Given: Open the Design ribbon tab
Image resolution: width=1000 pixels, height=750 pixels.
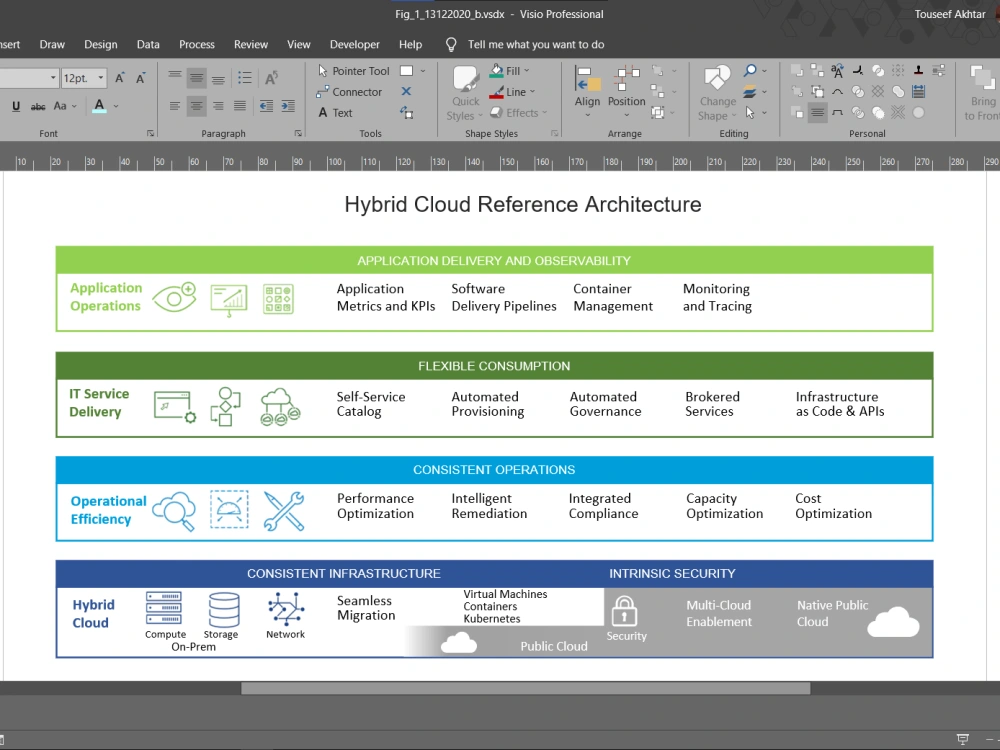Looking at the screenshot, I should [100, 44].
